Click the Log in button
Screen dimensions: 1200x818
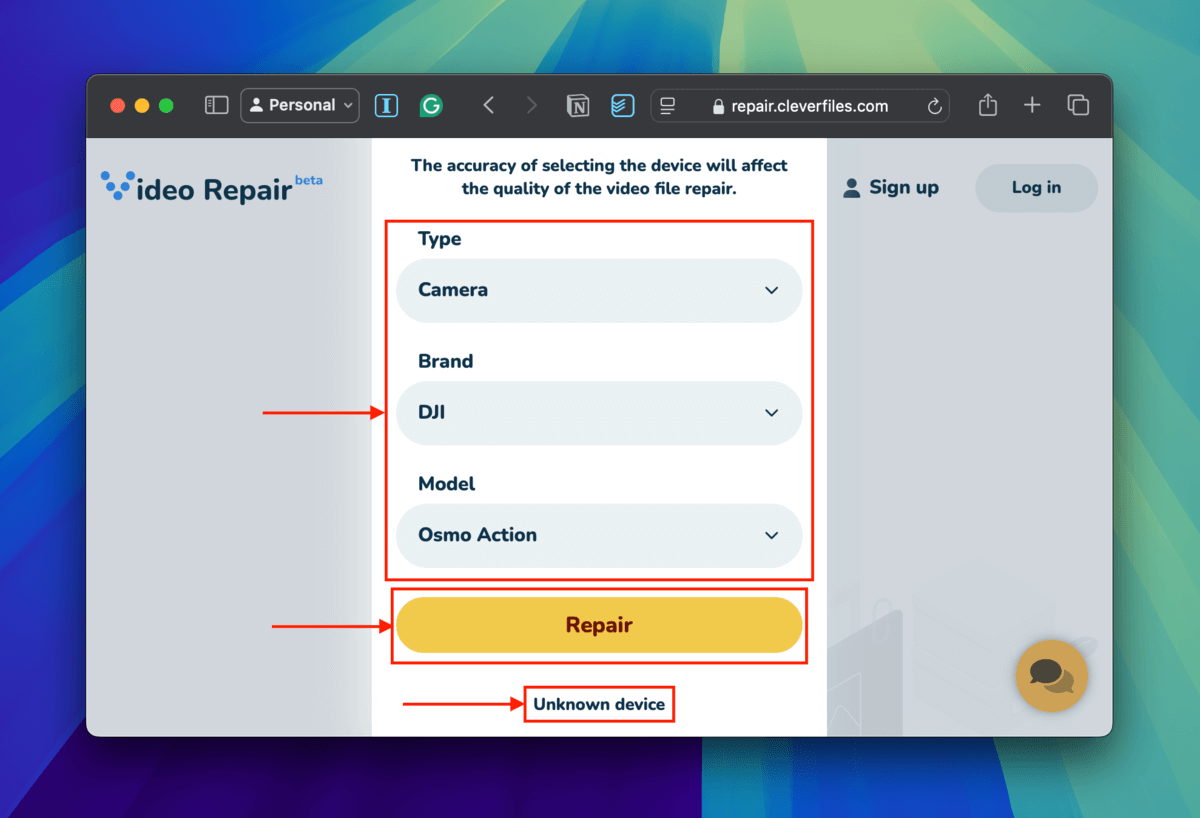pos(1036,187)
